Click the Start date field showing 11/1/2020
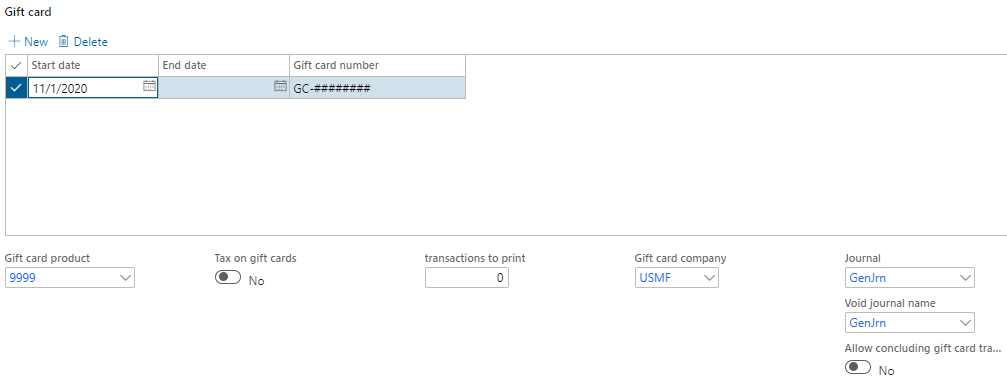Screen dimensions: 1007x379 pyautogui.click(x=93, y=88)
